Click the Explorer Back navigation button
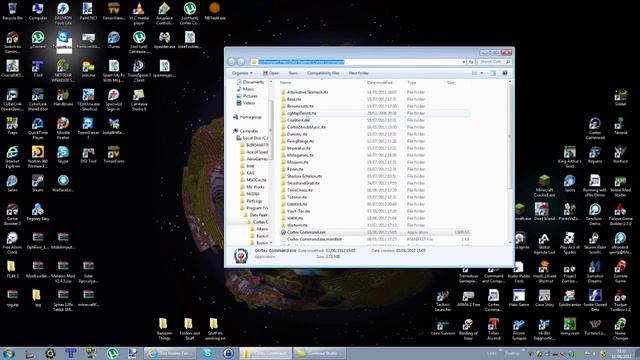Screen dimensions: 640x360 click(x=231, y=62)
